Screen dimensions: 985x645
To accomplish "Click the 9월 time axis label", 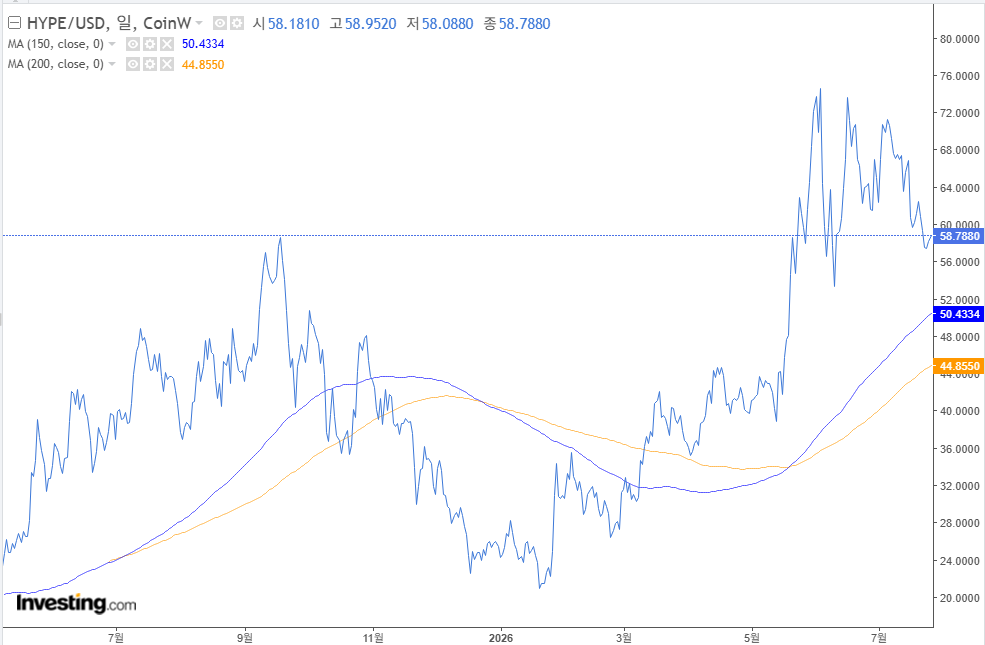I will [x=245, y=637].
